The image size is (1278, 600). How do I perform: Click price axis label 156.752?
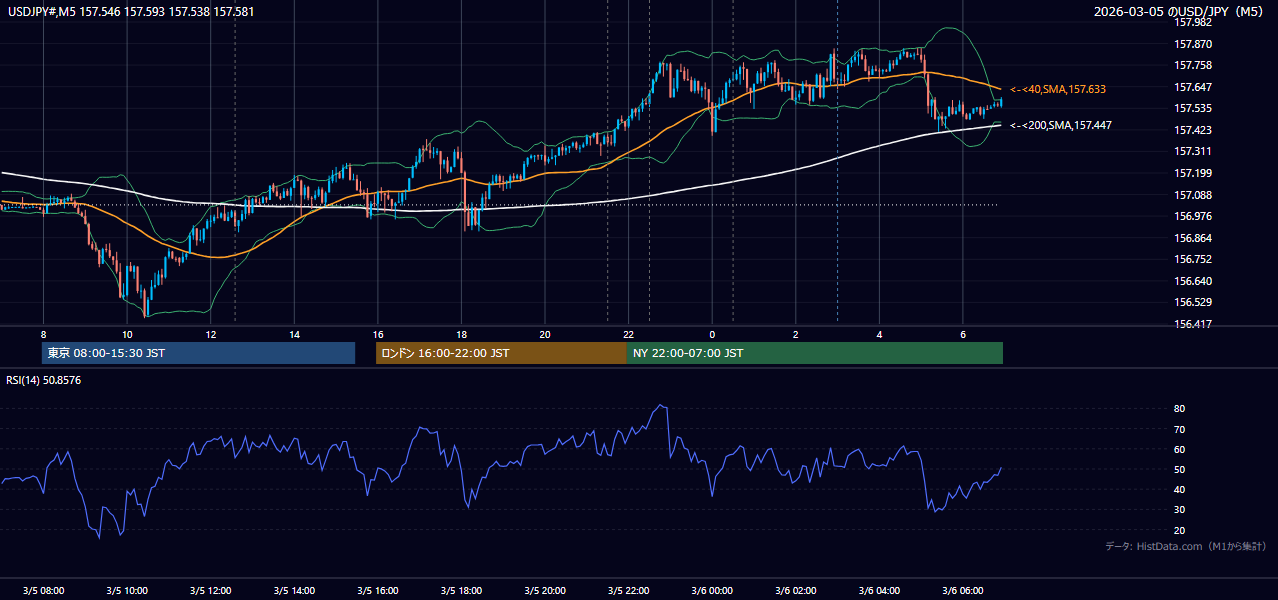tap(1193, 259)
